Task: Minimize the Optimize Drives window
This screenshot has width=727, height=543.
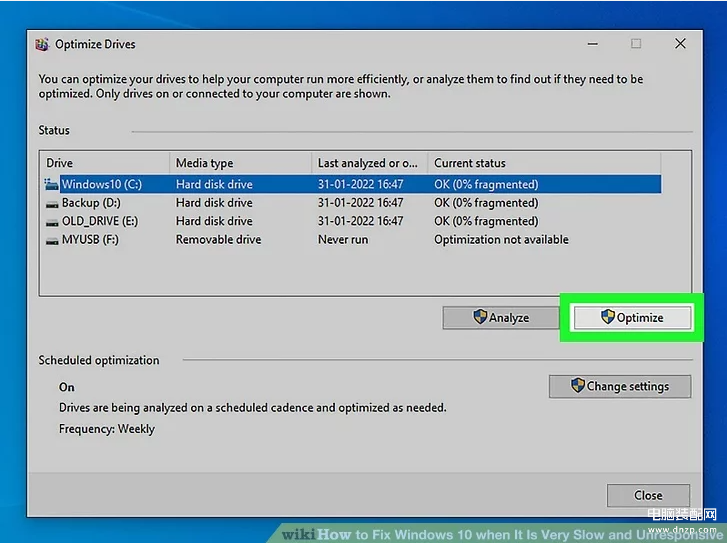Action: [593, 44]
